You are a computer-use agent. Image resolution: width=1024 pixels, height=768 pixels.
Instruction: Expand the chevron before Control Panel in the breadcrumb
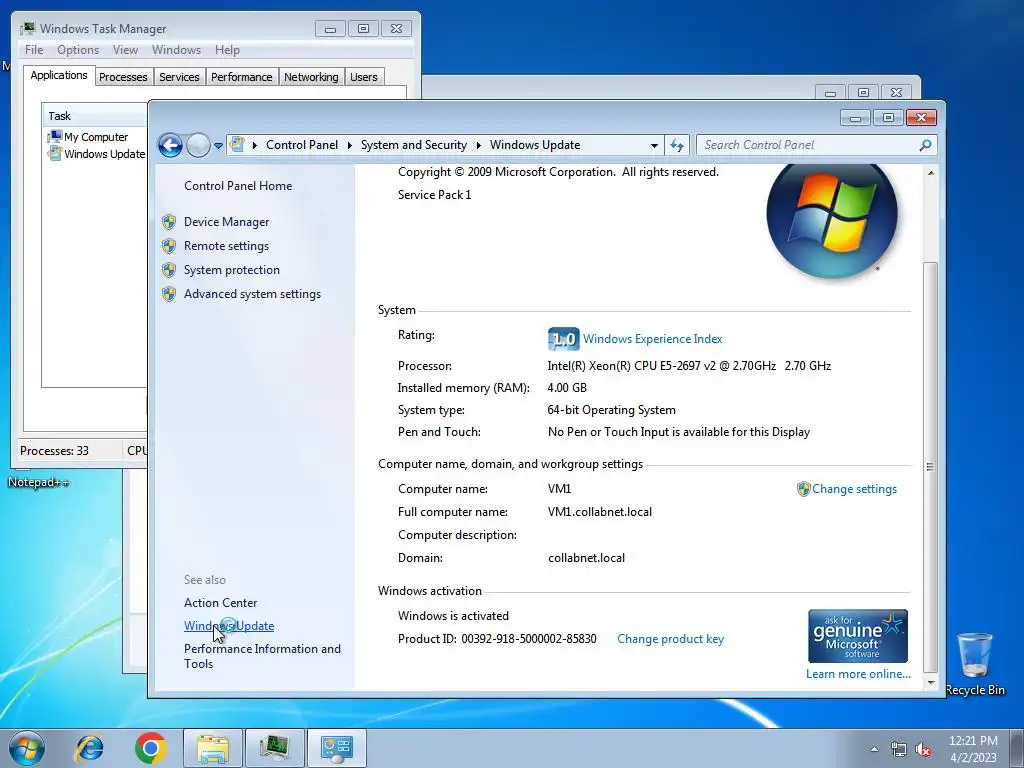coord(255,145)
